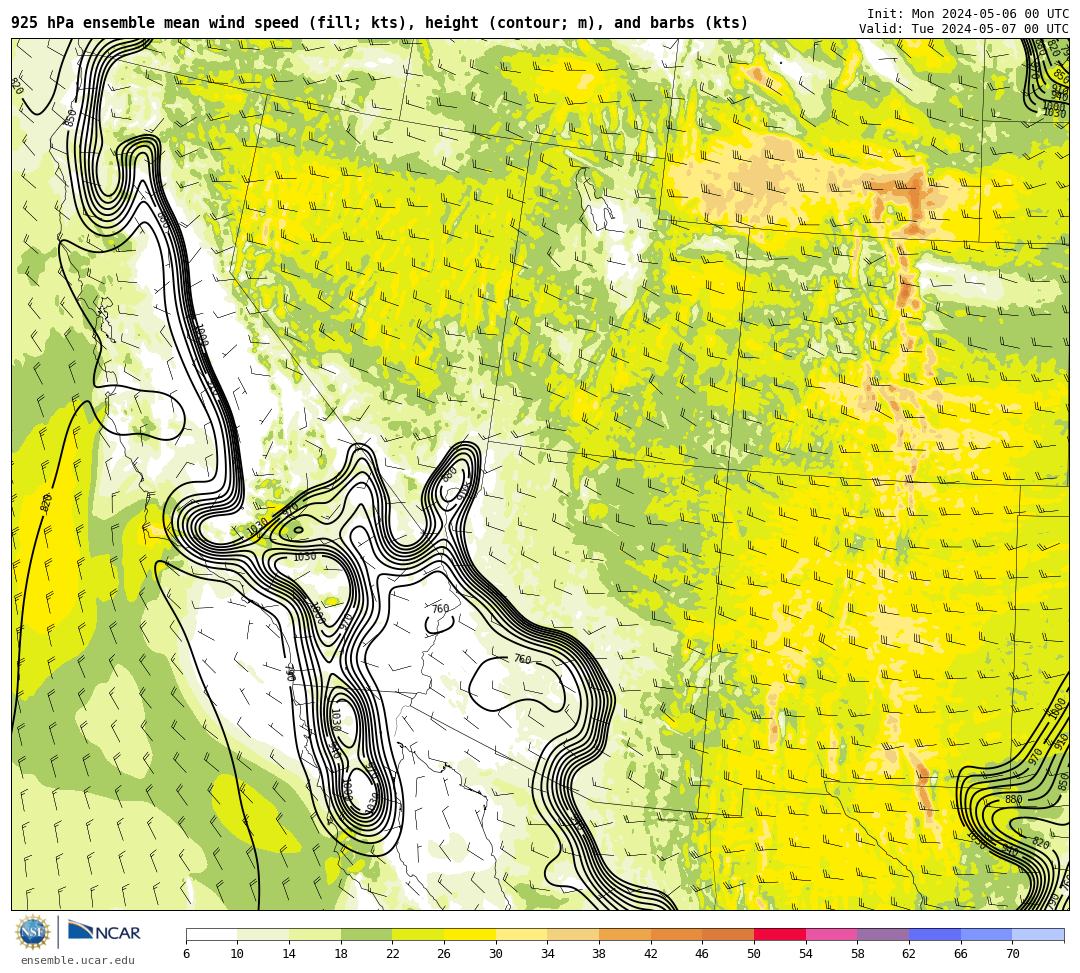The height and width of the screenshot is (973, 1080).
Task: Click the ensemble.ucar.edu text
Action: point(78,961)
